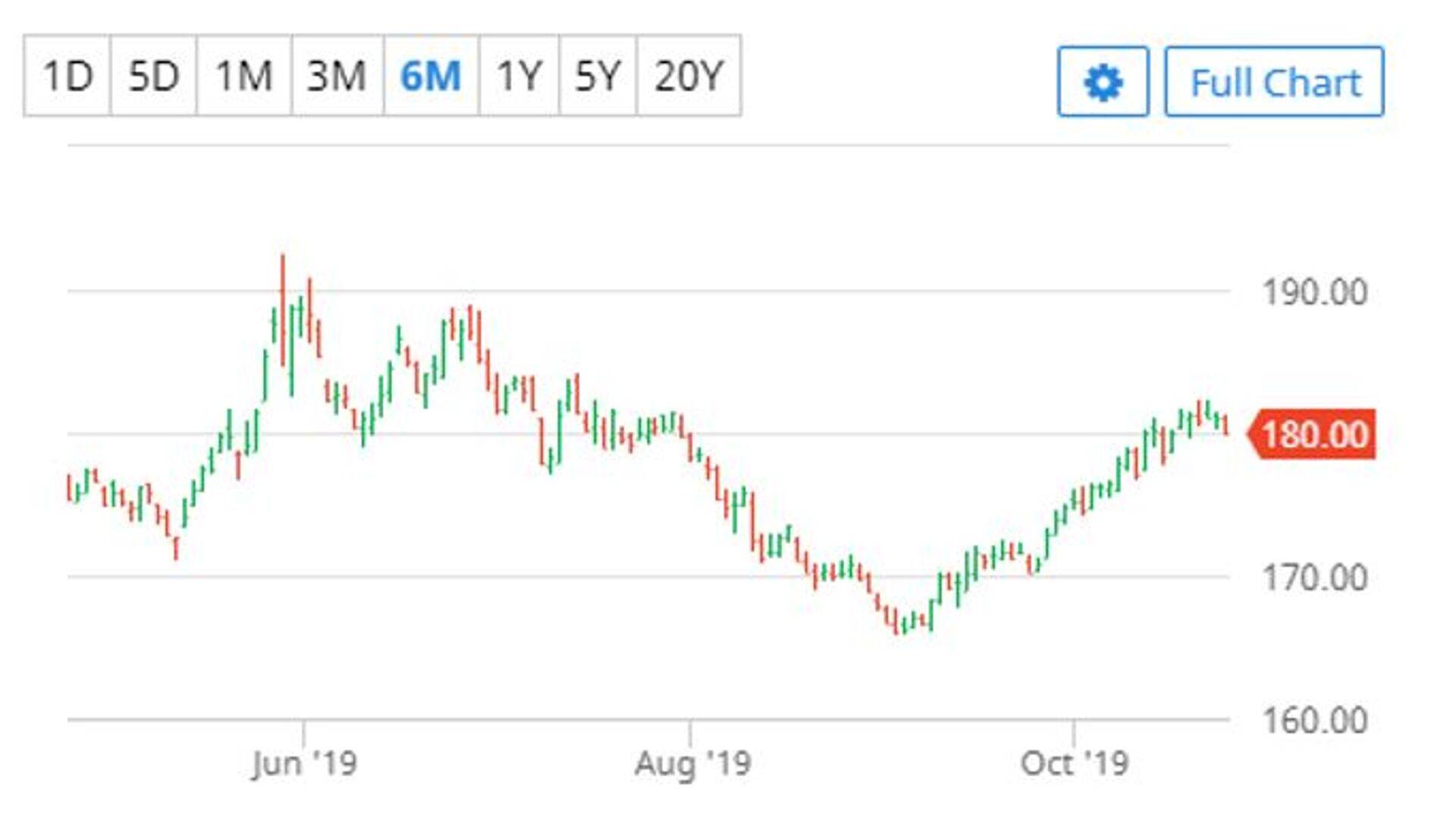The image size is (1456, 821).
Task: Open chart settings gear icon
Action: click(x=1103, y=82)
